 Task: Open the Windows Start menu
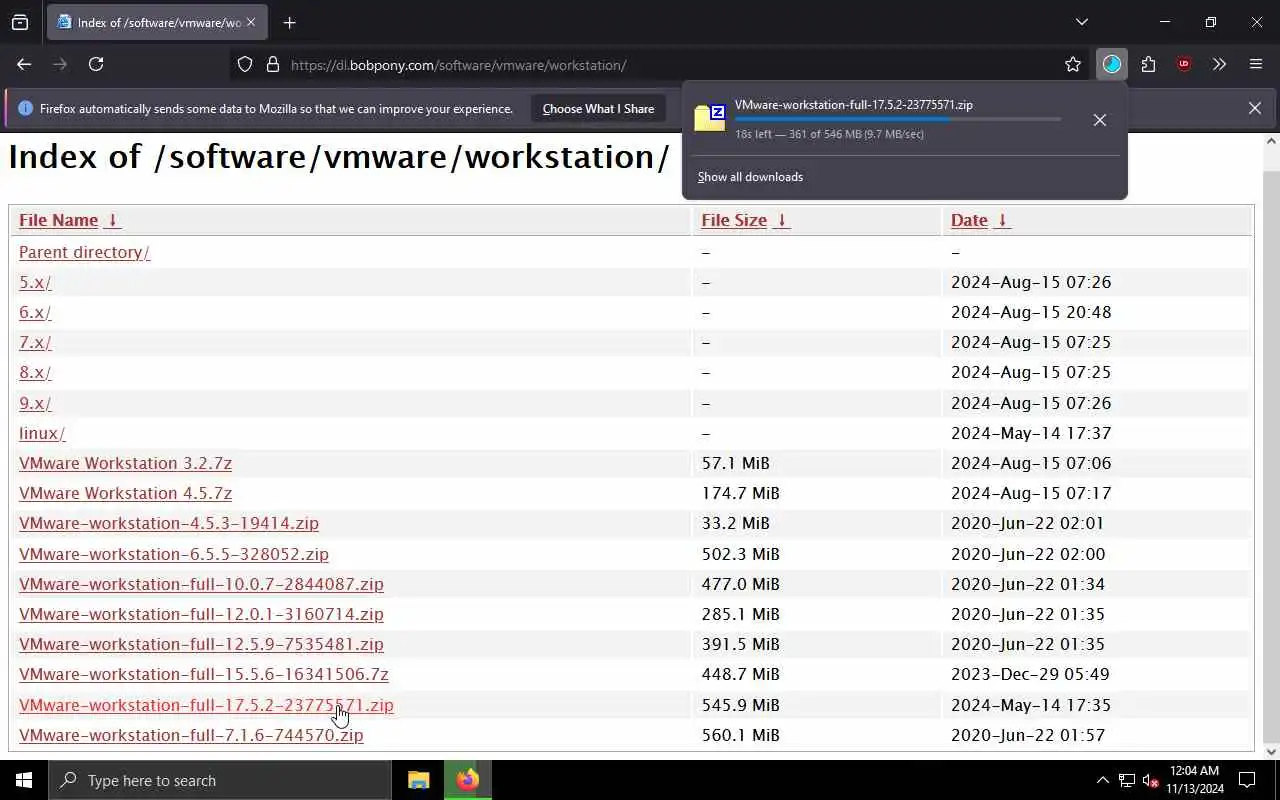tap(24, 780)
